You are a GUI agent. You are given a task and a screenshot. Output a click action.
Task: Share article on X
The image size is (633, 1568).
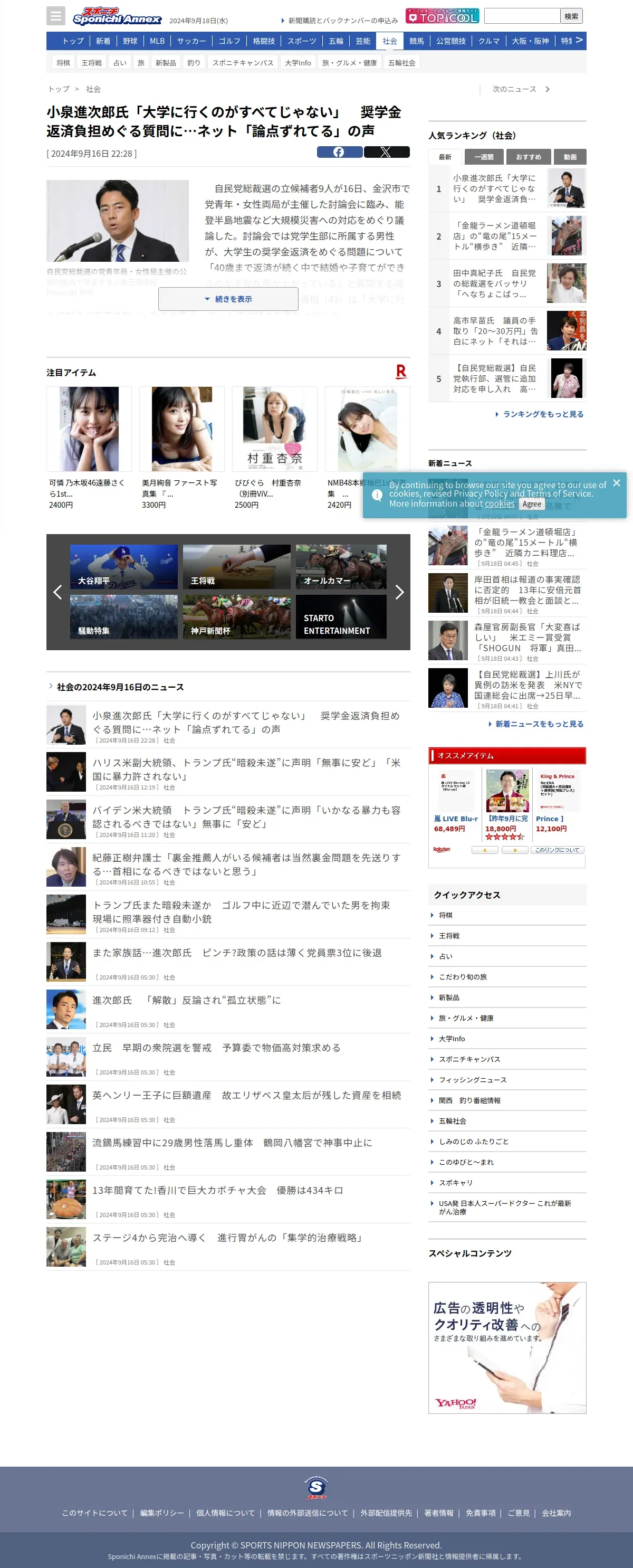point(387,152)
